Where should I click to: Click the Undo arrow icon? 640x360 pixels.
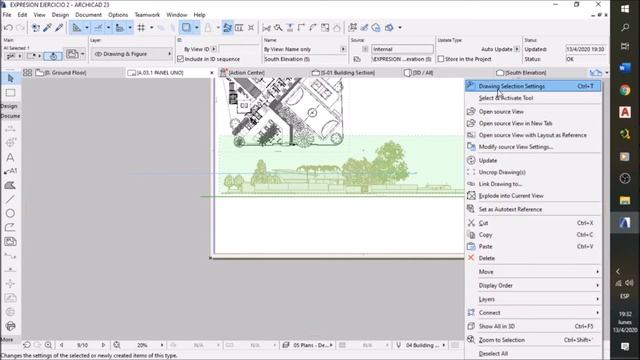8,28
